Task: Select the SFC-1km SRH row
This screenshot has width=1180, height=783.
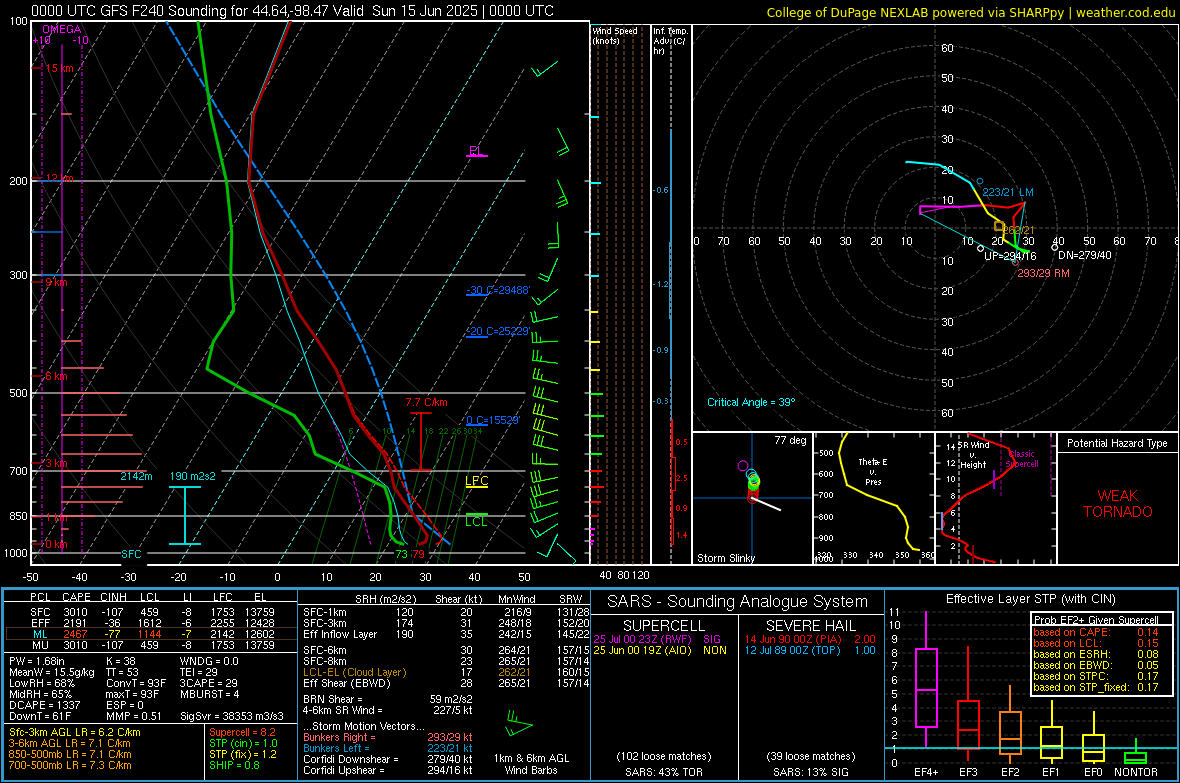Action: [446, 612]
